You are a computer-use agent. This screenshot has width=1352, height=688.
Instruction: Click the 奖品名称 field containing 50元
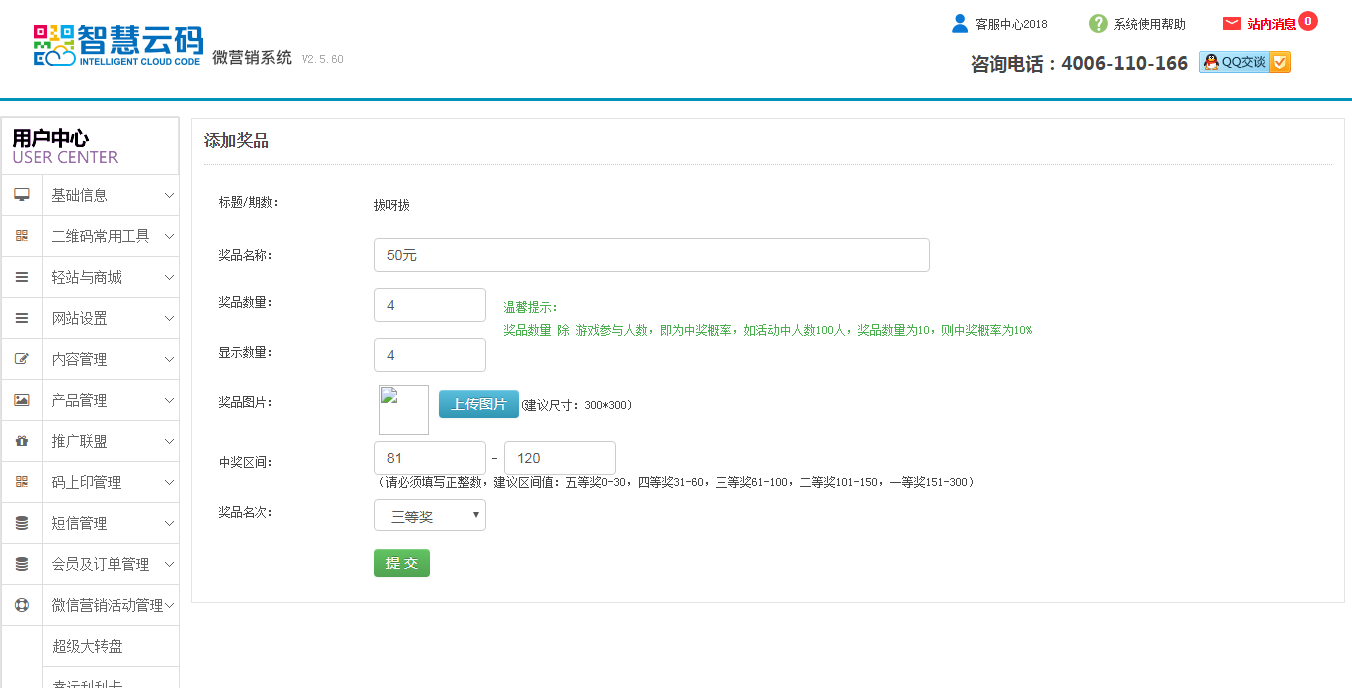pyautogui.click(x=651, y=255)
